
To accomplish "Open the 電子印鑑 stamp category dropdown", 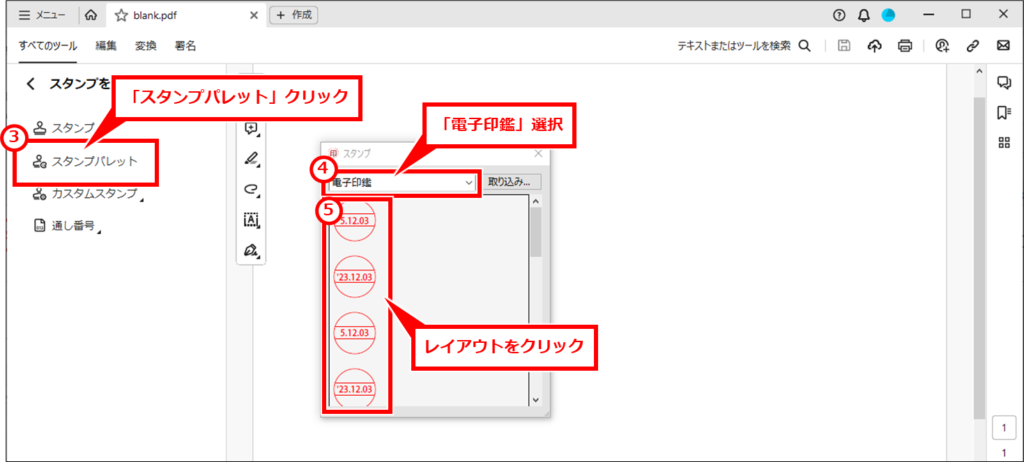I will (x=402, y=183).
